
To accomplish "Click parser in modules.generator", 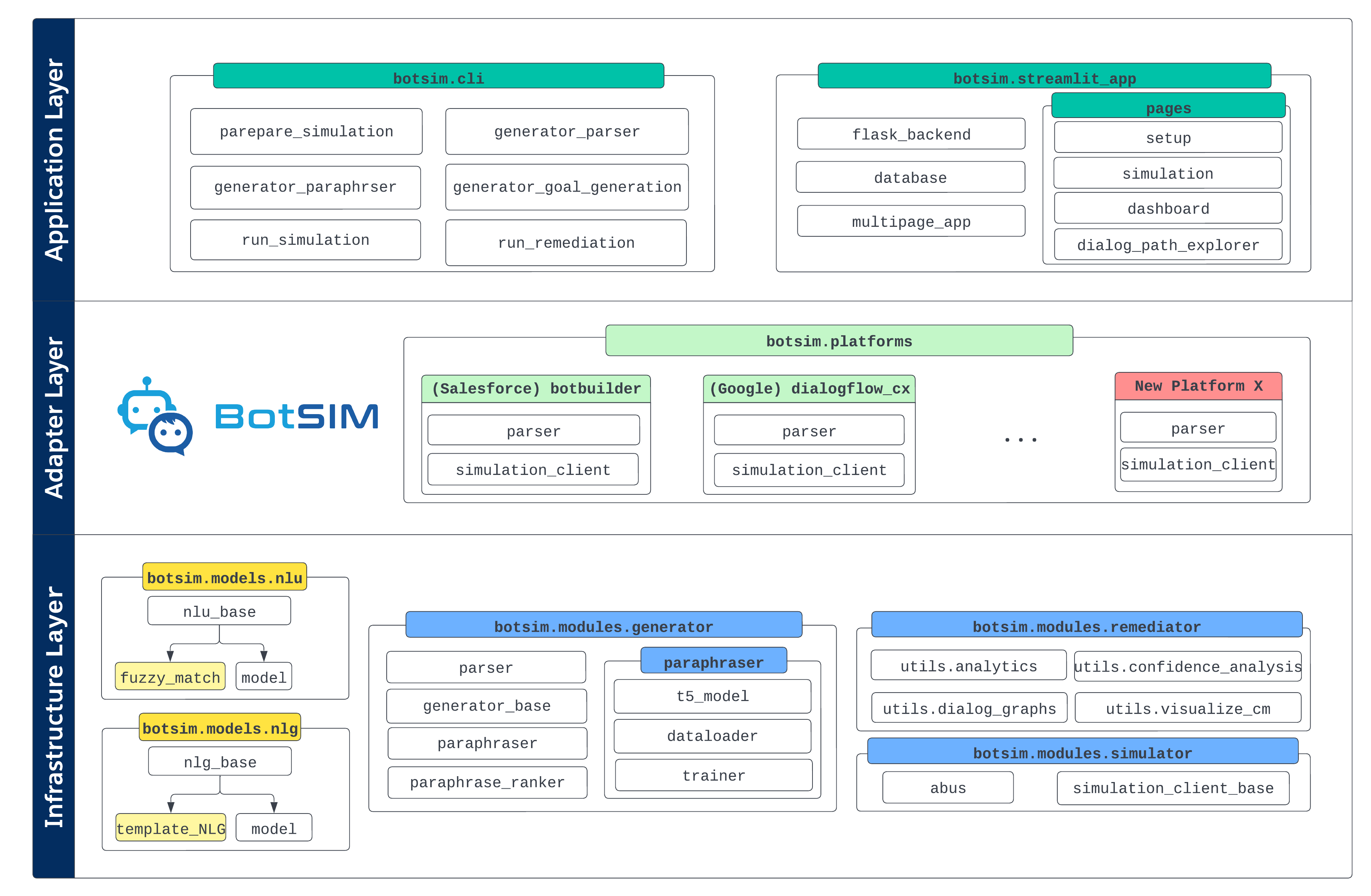I will click(x=486, y=667).
